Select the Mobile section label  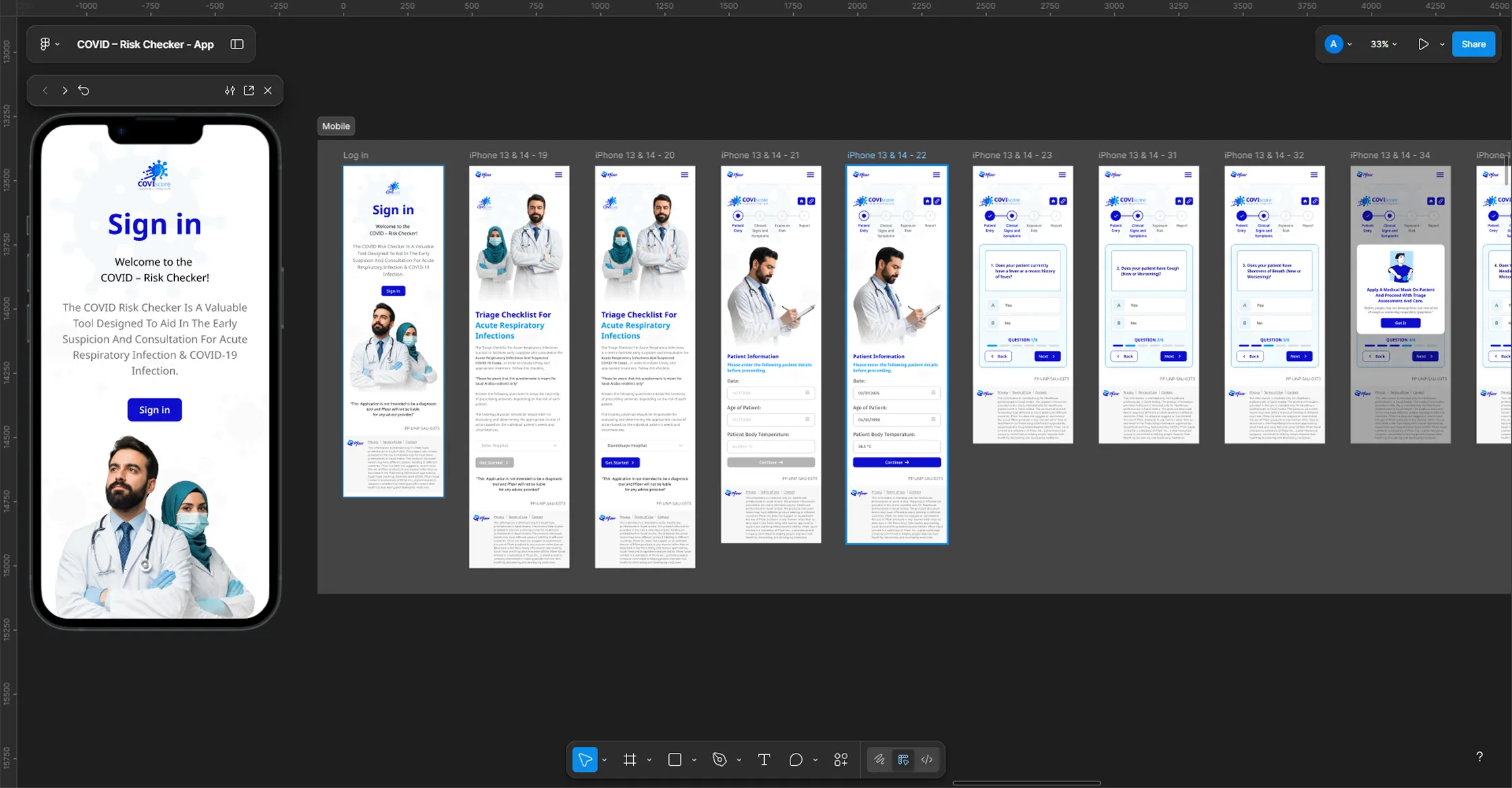tap(335, 126)
